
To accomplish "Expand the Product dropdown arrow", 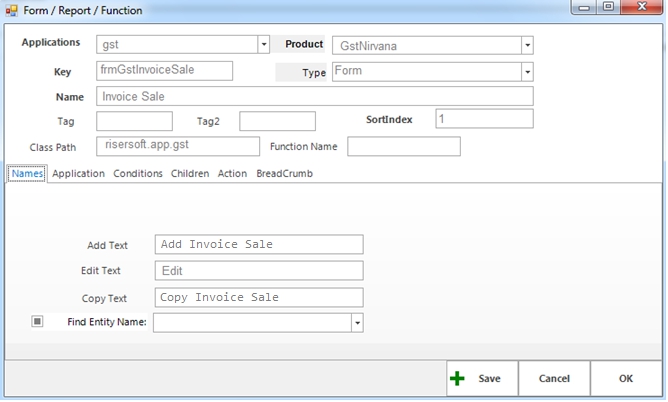I will tap(527, 45).
